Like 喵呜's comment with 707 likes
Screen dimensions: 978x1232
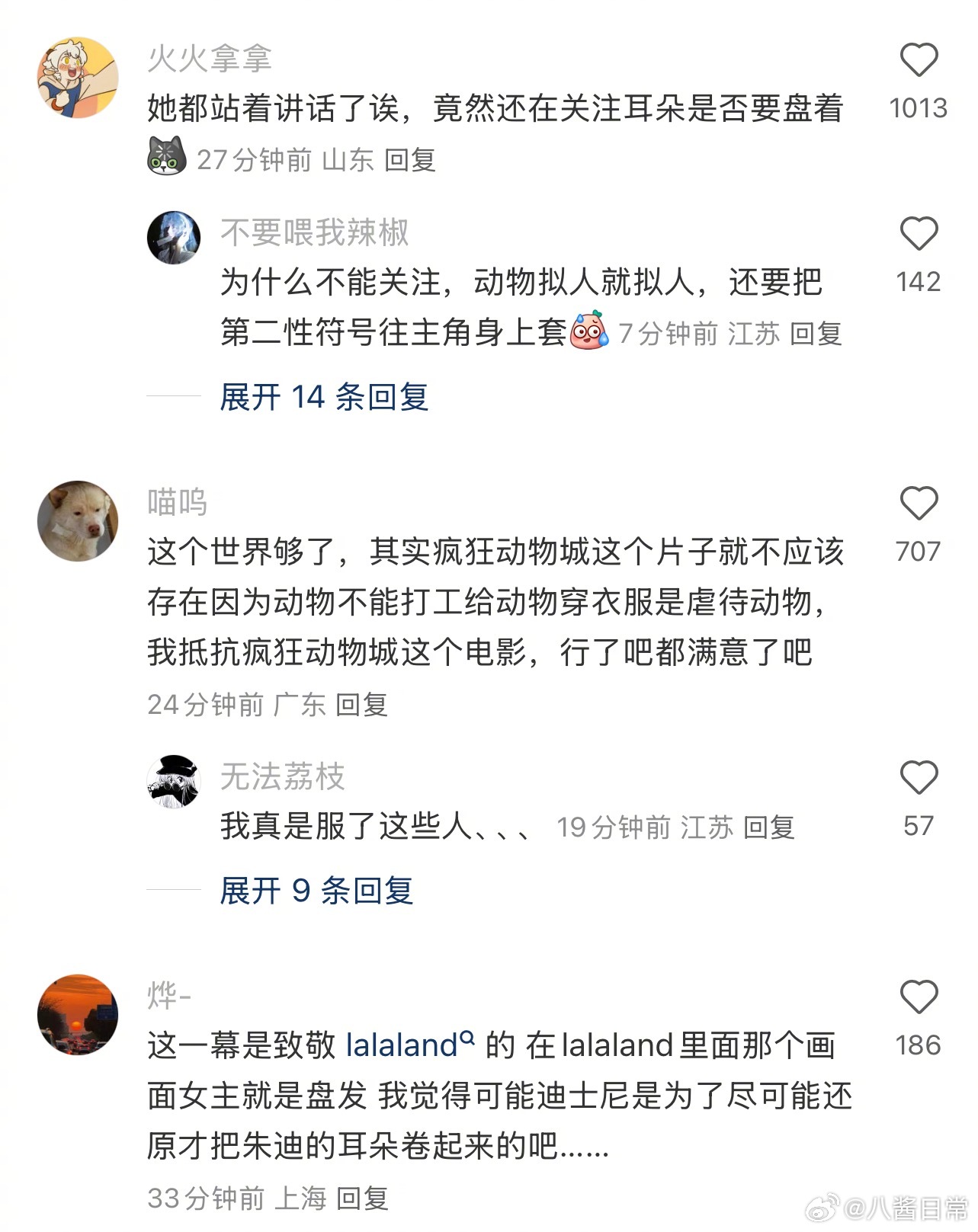(x=919, y=504)
